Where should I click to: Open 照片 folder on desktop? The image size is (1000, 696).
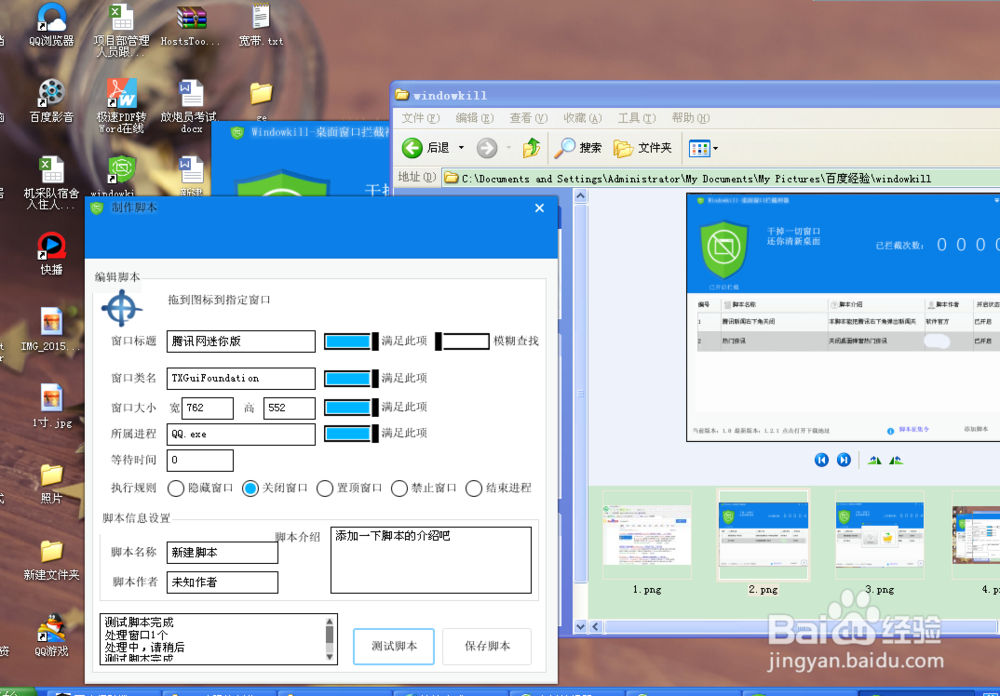[52, 483]
